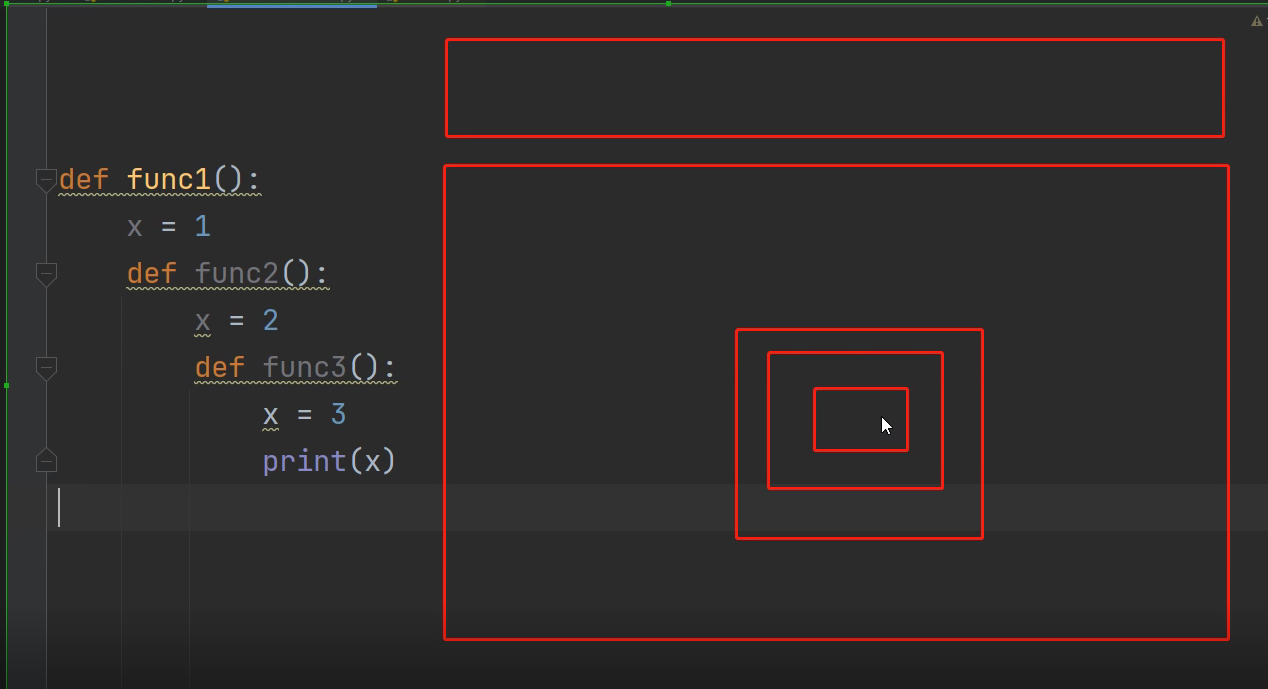Click the variable x assigned 3

coord(271,416)
